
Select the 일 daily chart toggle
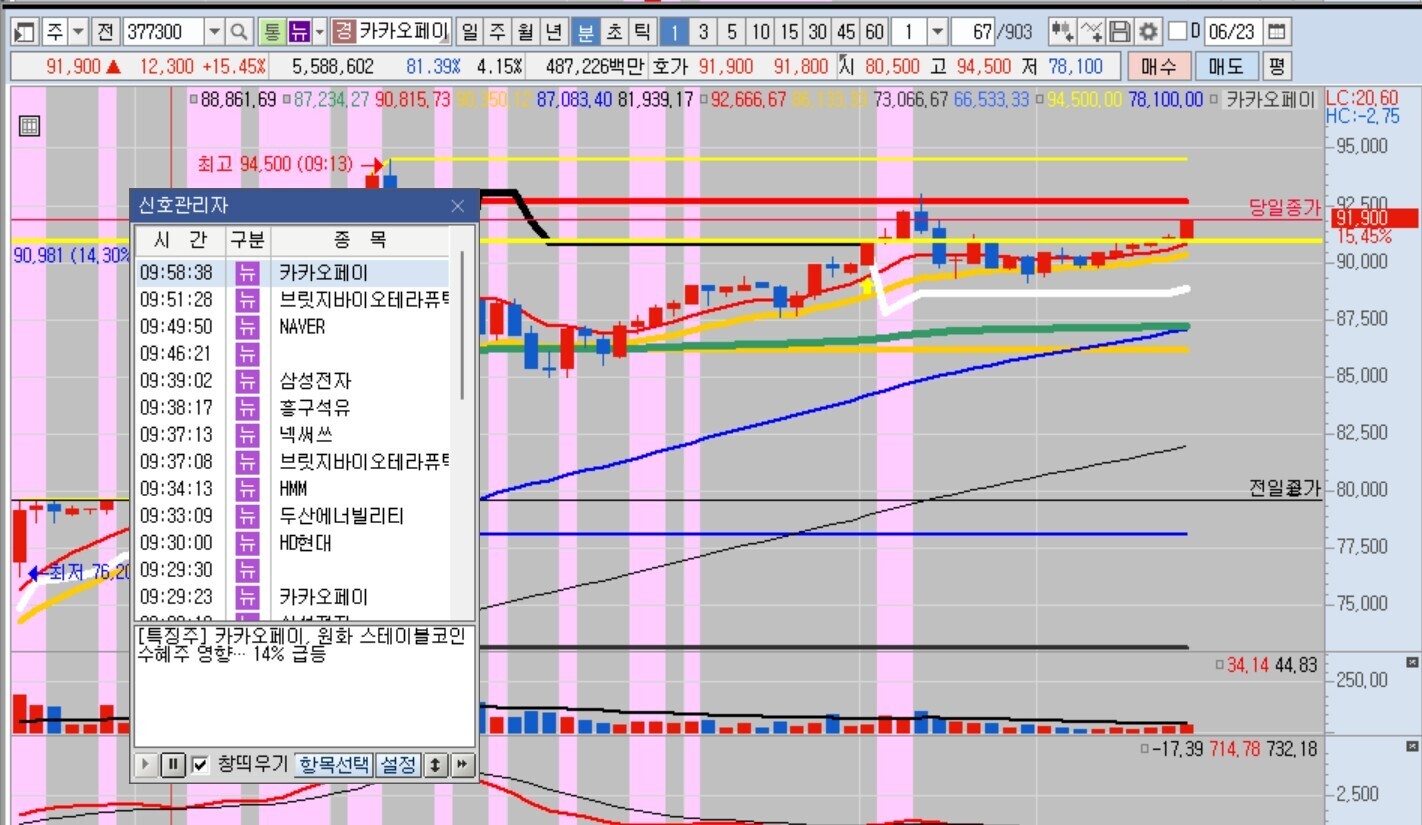pyautogui.click(x=468, y=32)
